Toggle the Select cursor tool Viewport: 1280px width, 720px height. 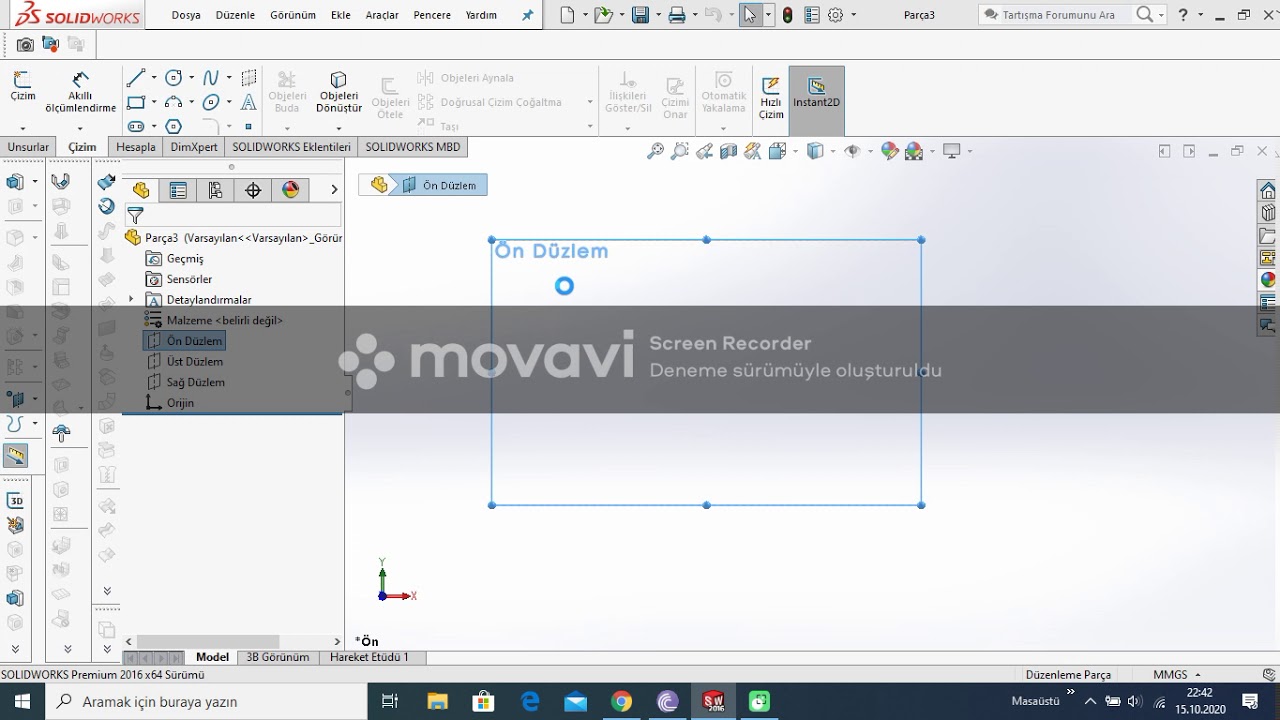point(750,15)
